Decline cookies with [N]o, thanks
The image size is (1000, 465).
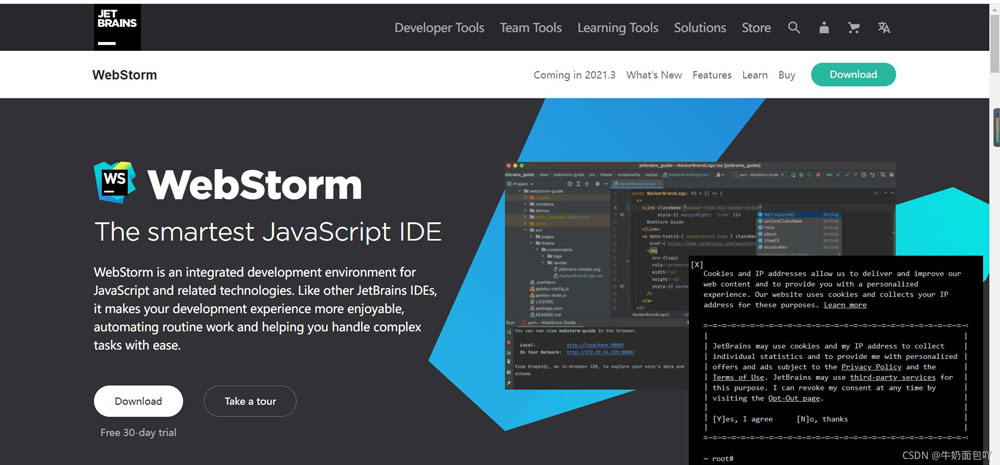point(822,419)
